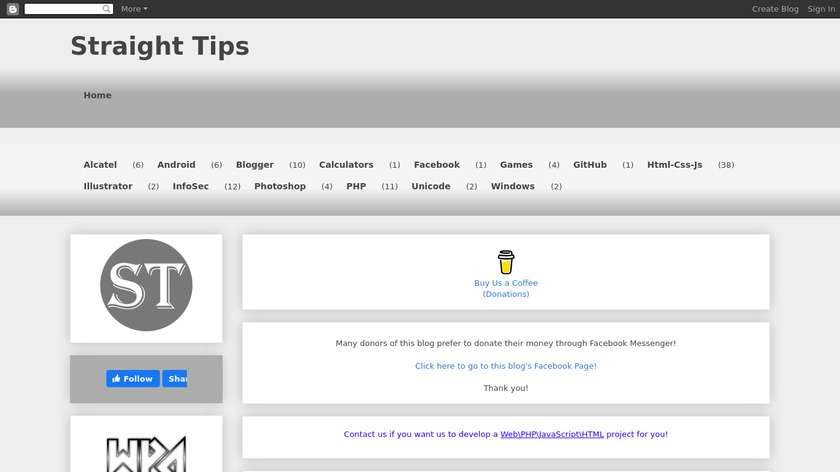
Task: Click the (10) count beside Blogger
Action: (x=297, y=165)
